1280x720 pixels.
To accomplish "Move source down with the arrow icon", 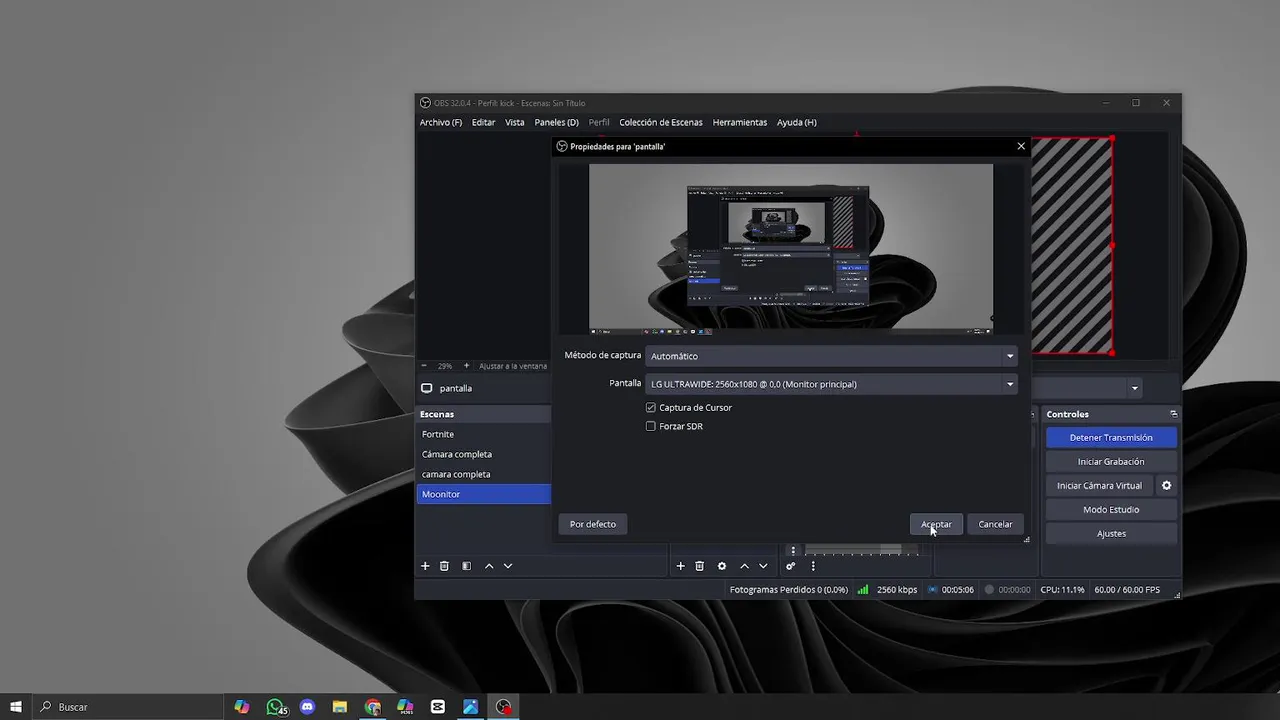I will click(763, 566).
